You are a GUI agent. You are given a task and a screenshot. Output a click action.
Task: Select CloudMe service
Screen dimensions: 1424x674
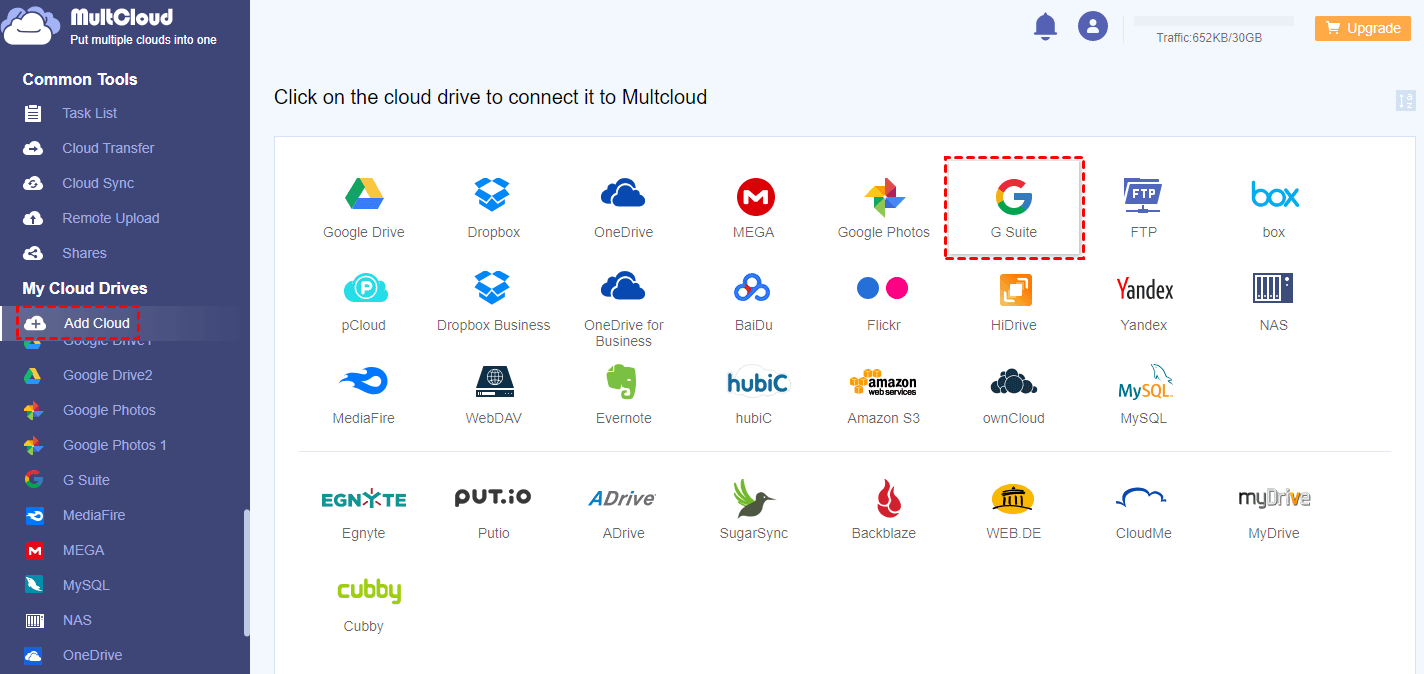tap(1144, 512)
